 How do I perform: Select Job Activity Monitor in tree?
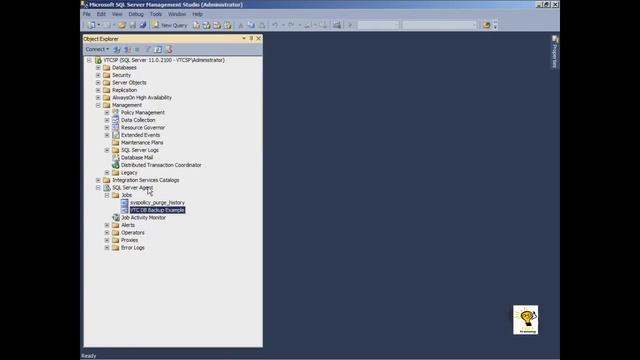pyautogui.click(x=143, y=218)
